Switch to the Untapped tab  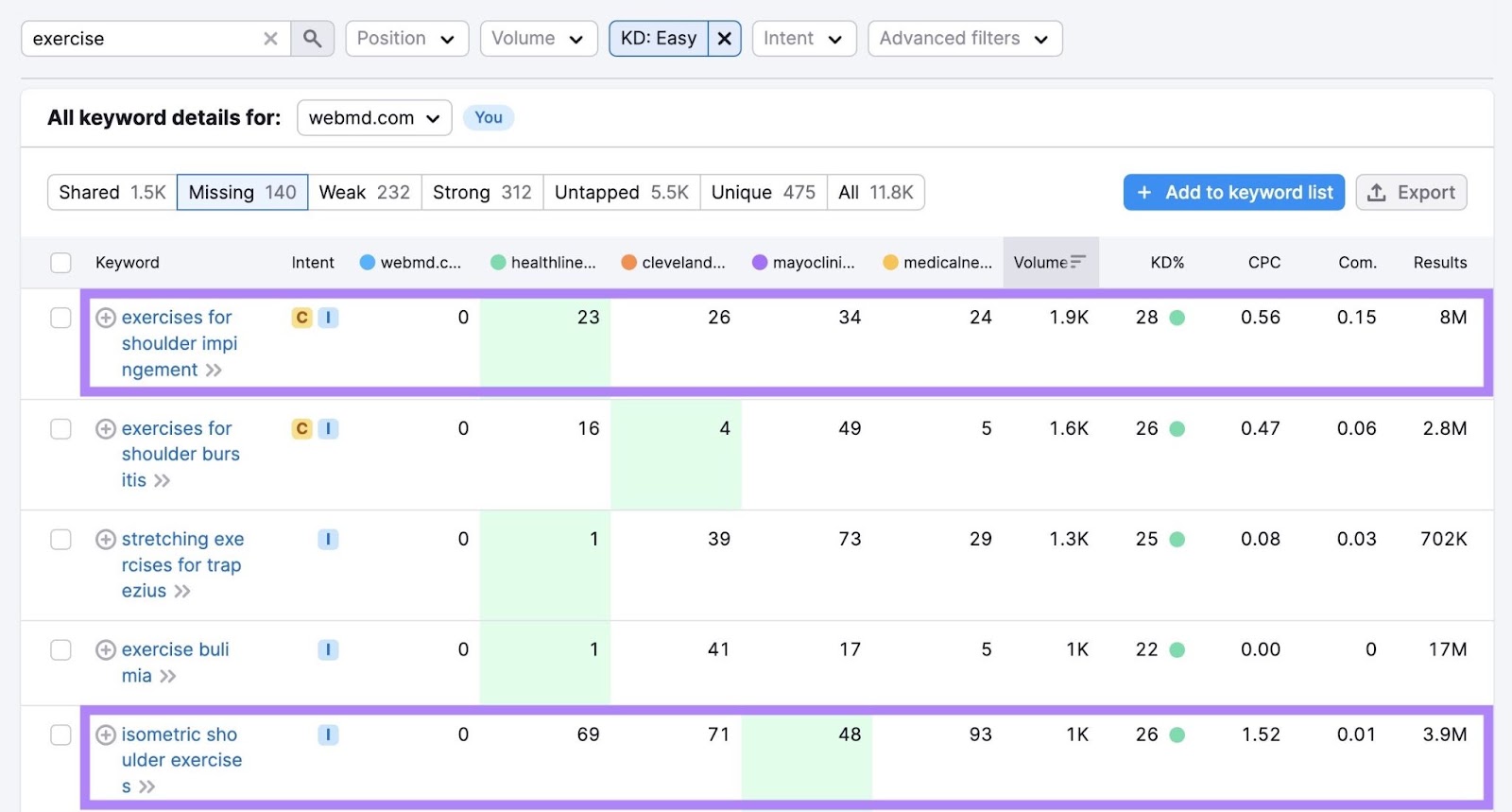tap(621, 193)
